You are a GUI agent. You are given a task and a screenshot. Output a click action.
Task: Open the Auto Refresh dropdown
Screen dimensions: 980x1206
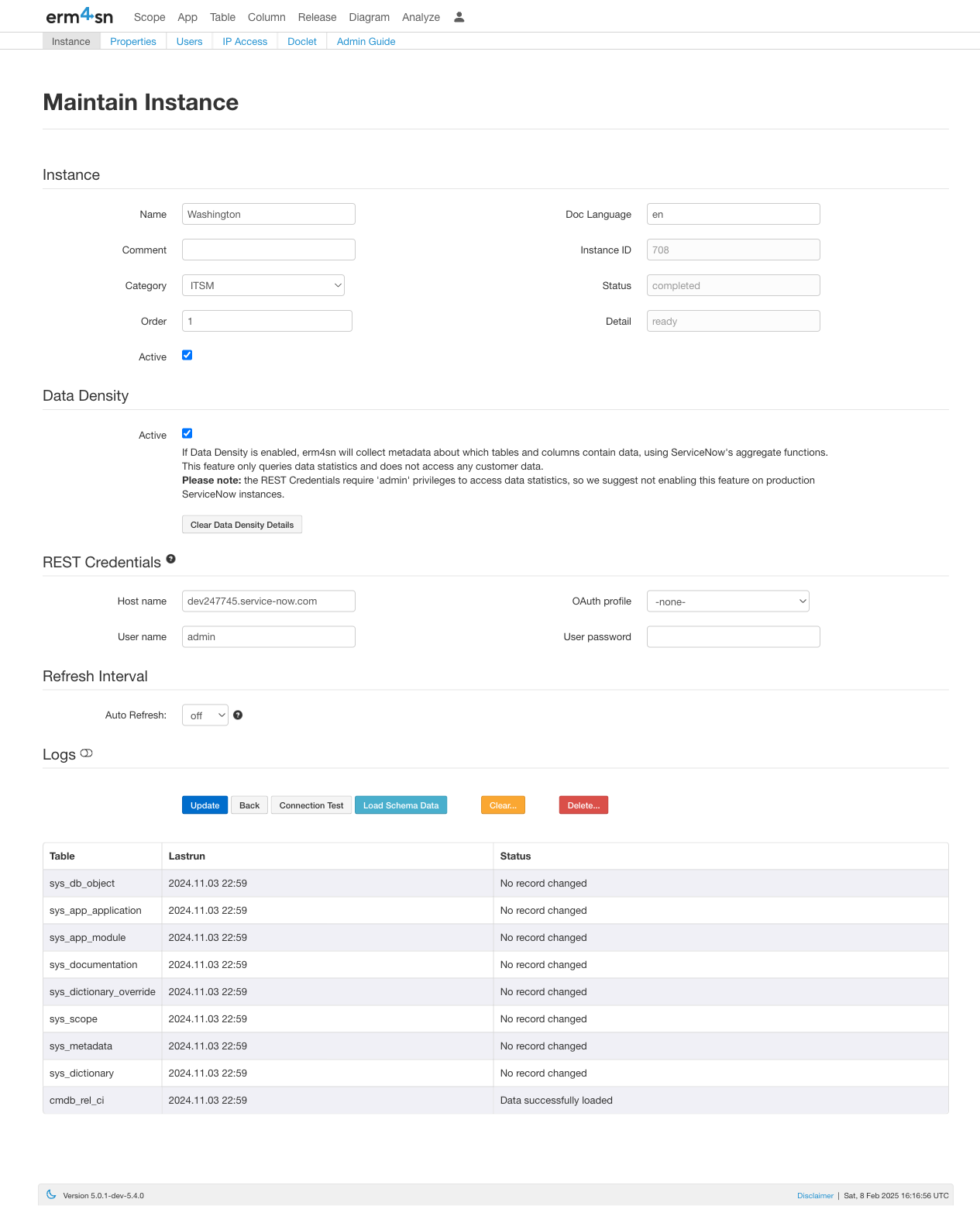tap(205, 715)
